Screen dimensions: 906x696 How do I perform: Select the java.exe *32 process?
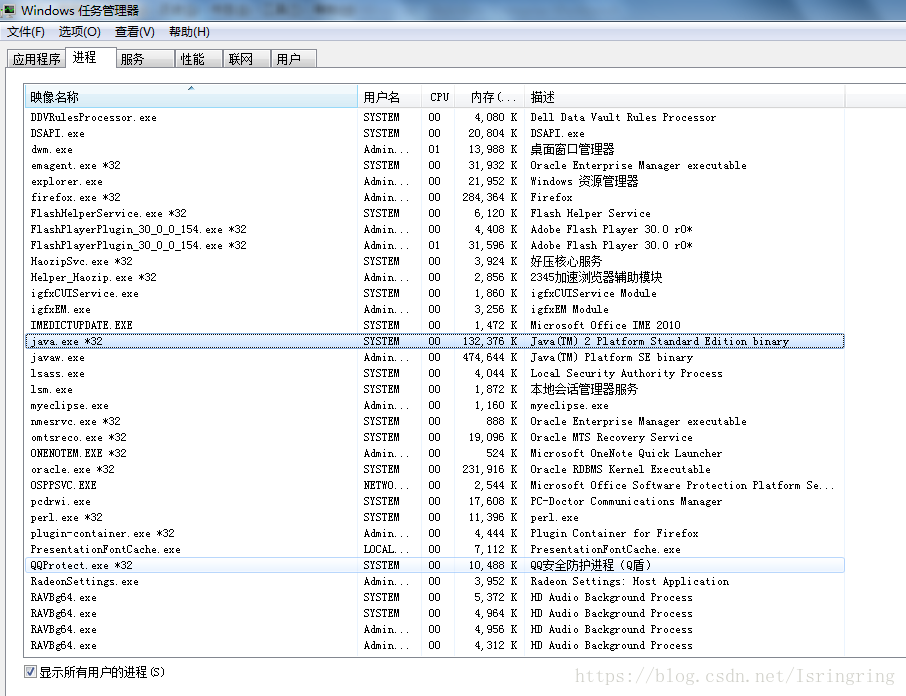pyautogui.click(x=435, y=341)
